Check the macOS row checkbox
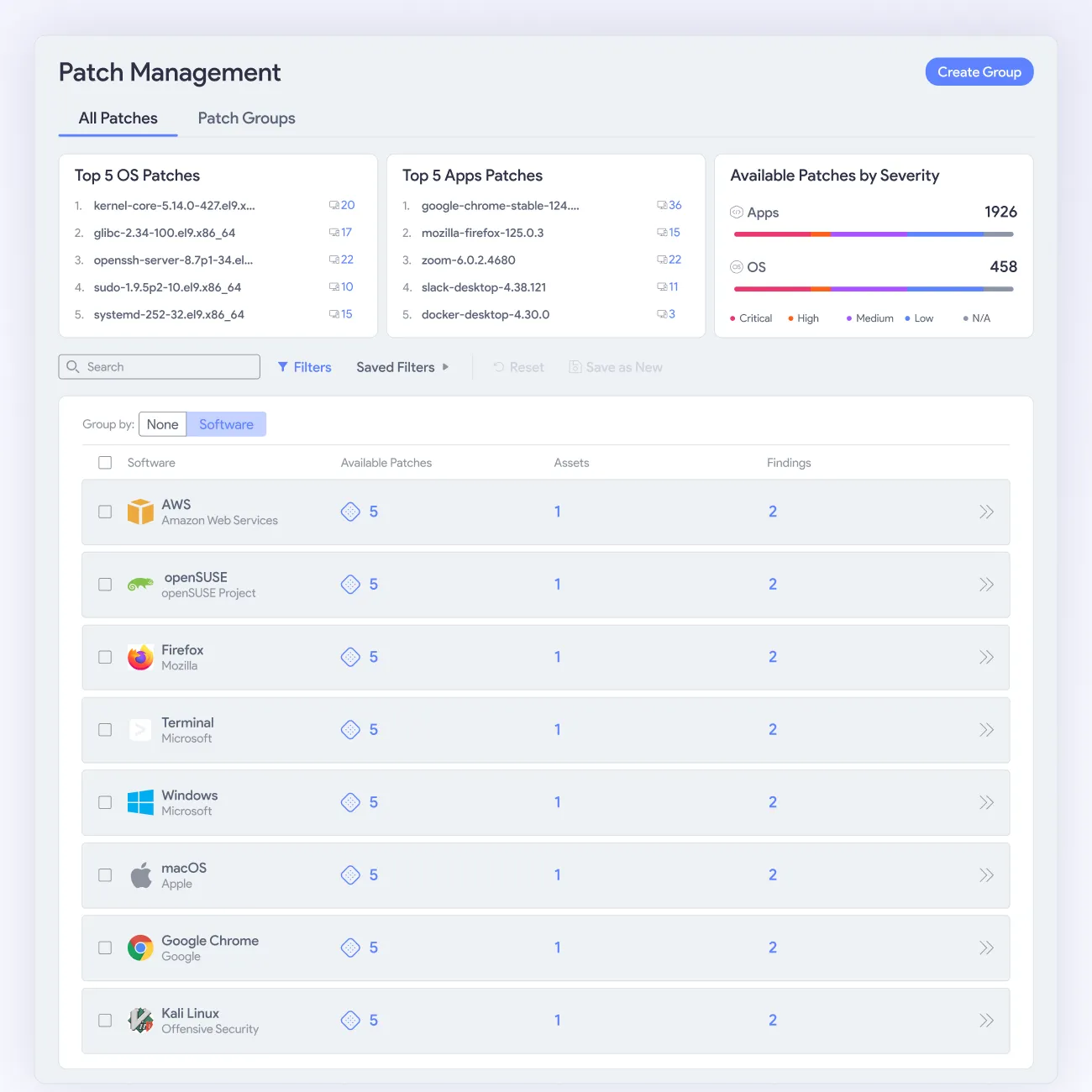Viewport: 1092px width, 1092px height. tap(105, 875)
